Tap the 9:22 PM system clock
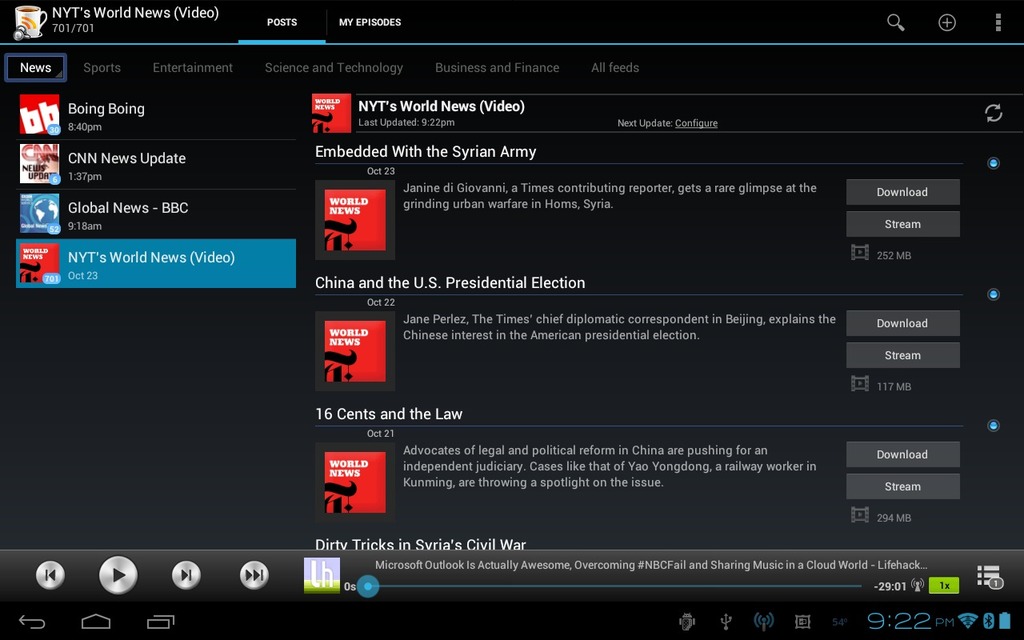The height and width of the screenshot is (640, 1024). [910, 620]
